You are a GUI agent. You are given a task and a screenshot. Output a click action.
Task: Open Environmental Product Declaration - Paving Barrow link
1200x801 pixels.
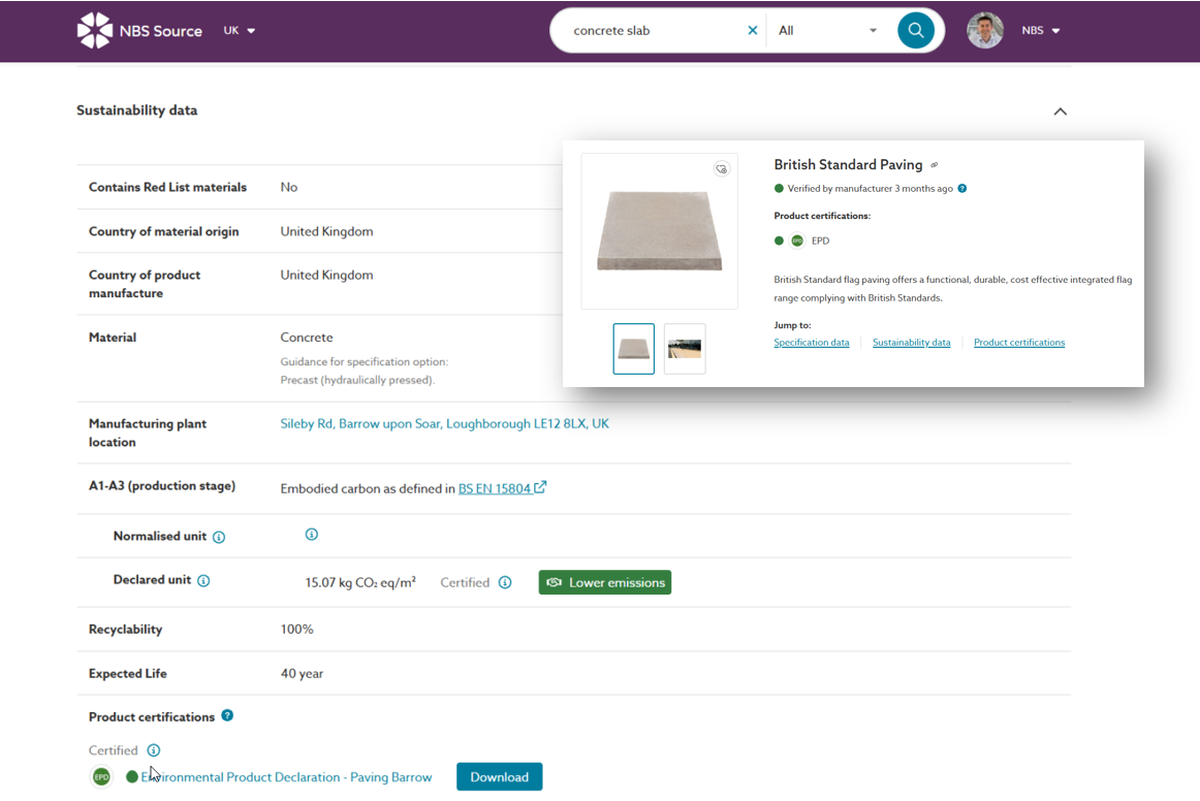click(287, 777)
